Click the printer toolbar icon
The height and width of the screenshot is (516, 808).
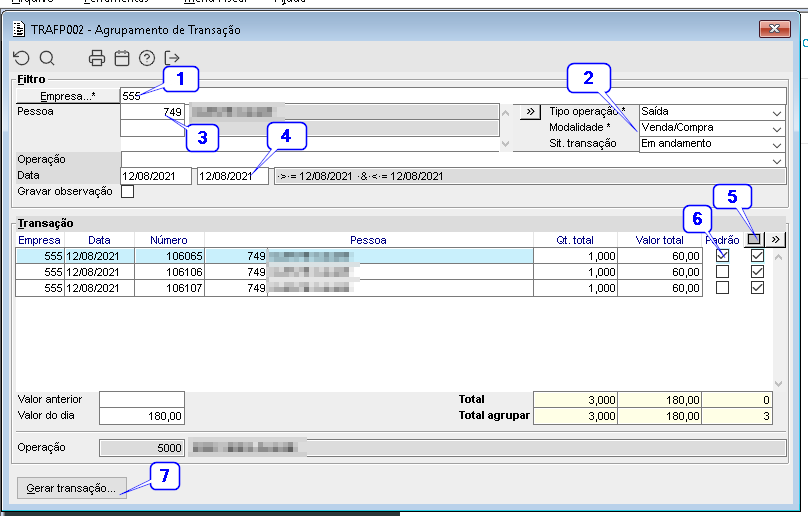coord(96,58)
